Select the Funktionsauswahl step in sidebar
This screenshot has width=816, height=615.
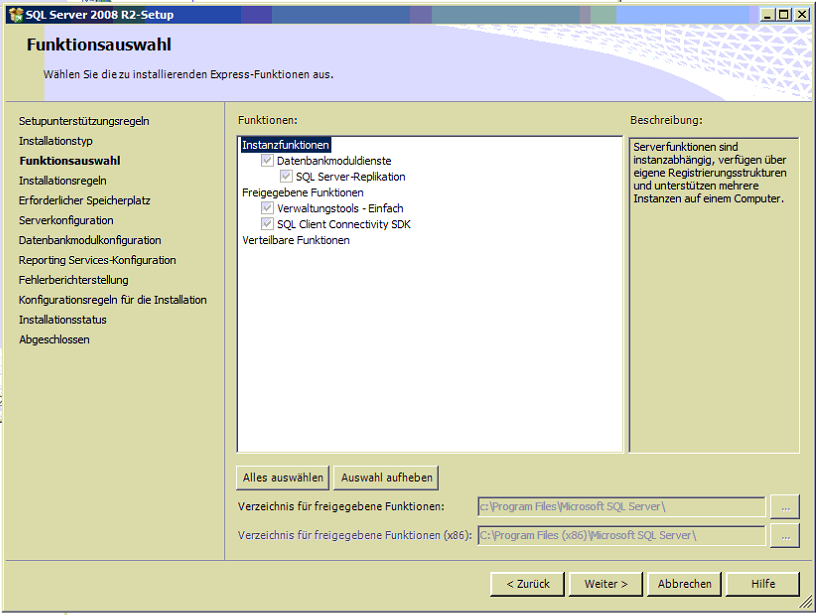point(70,161)
